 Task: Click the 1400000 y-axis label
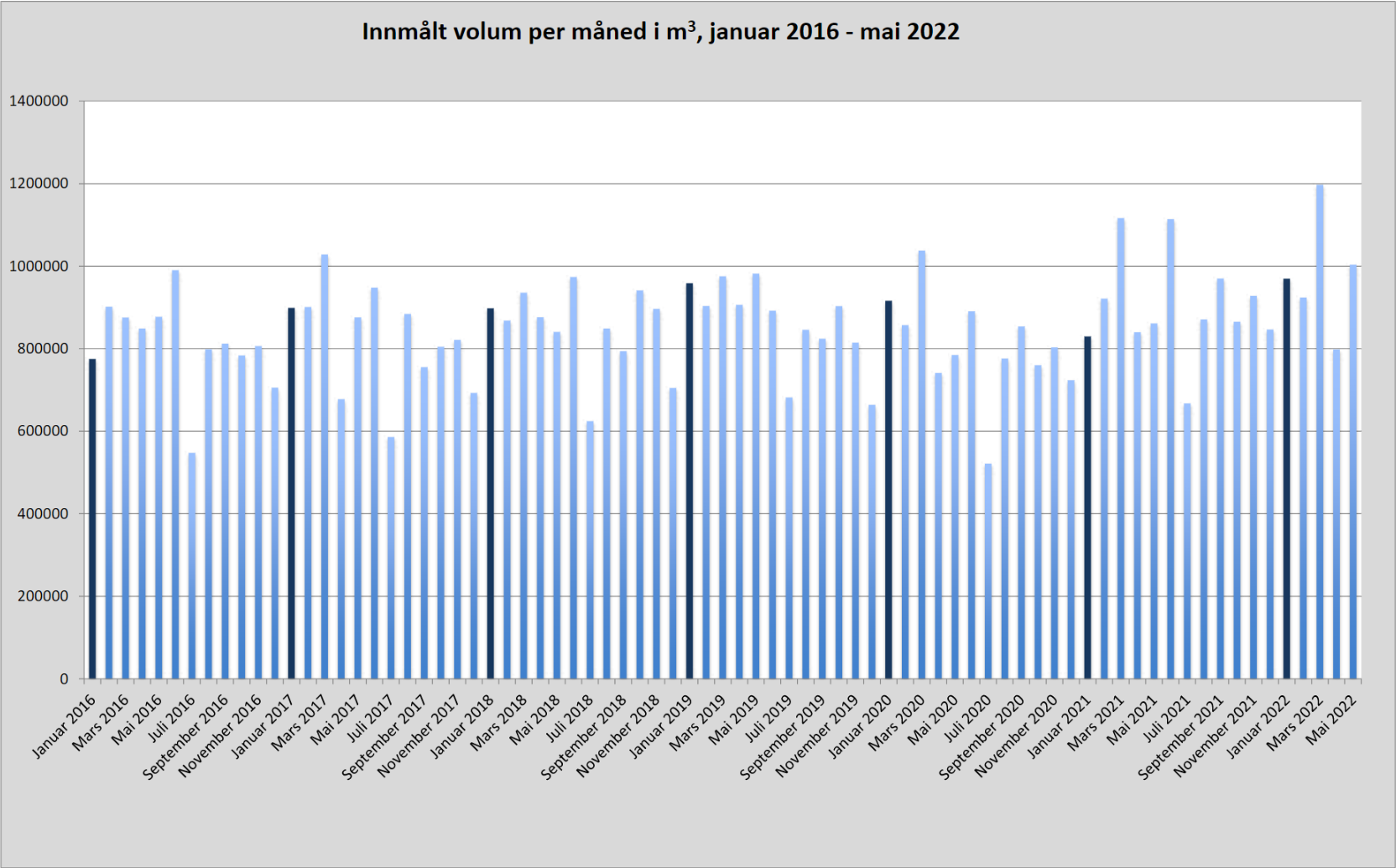point(39,101)
